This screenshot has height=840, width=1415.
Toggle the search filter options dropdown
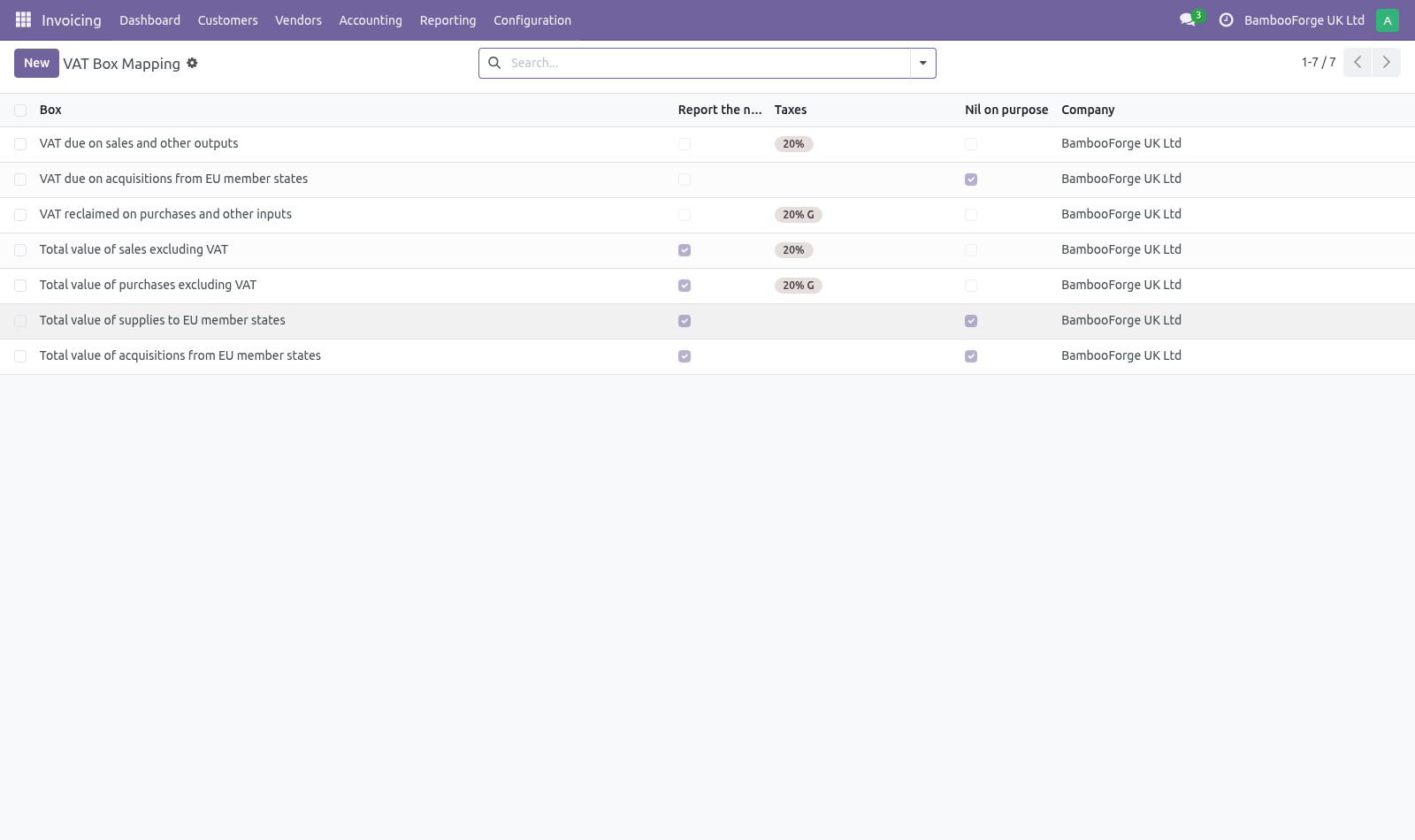point(922,63)
